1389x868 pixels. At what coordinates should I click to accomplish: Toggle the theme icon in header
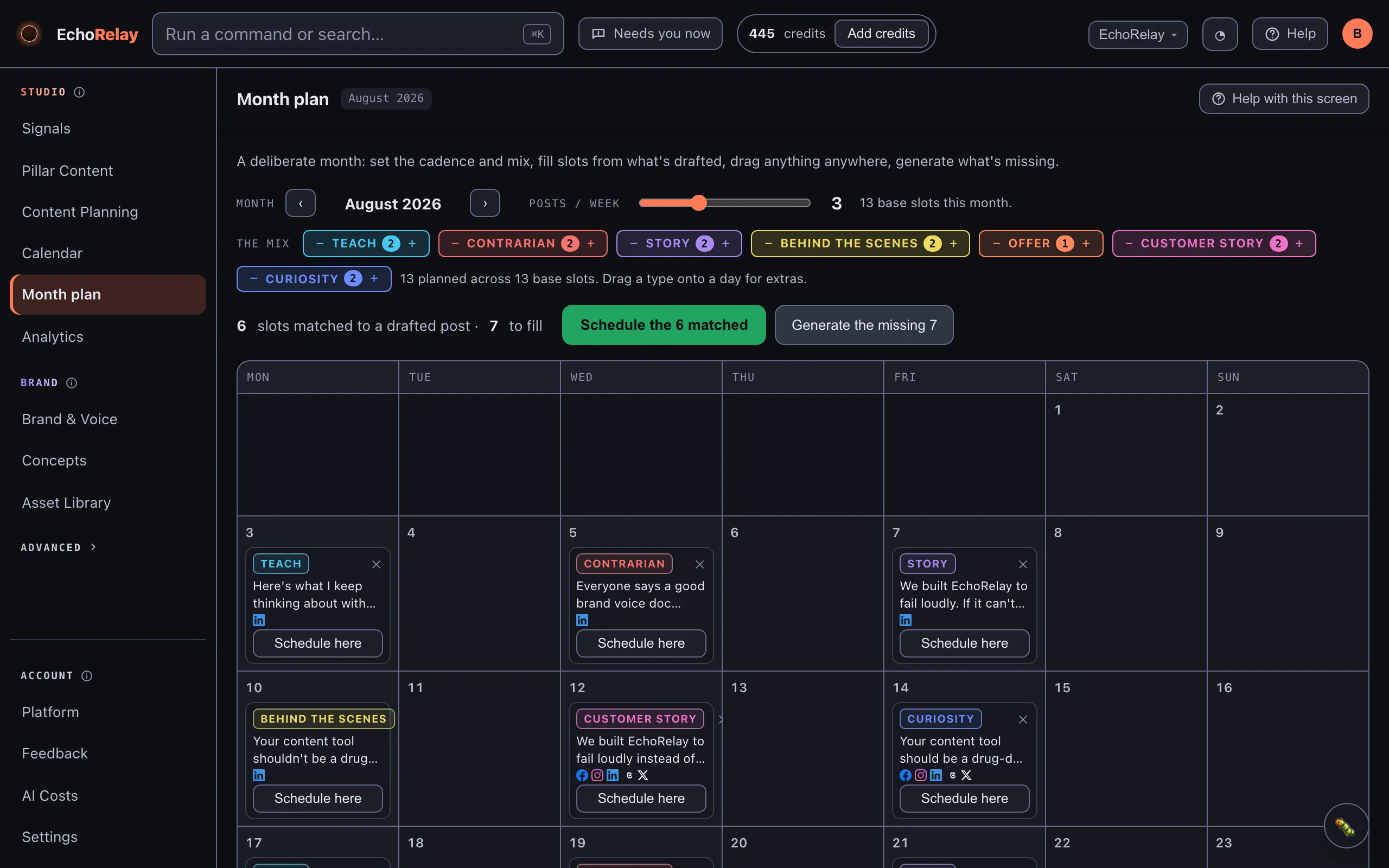[x=1220, y=34]
